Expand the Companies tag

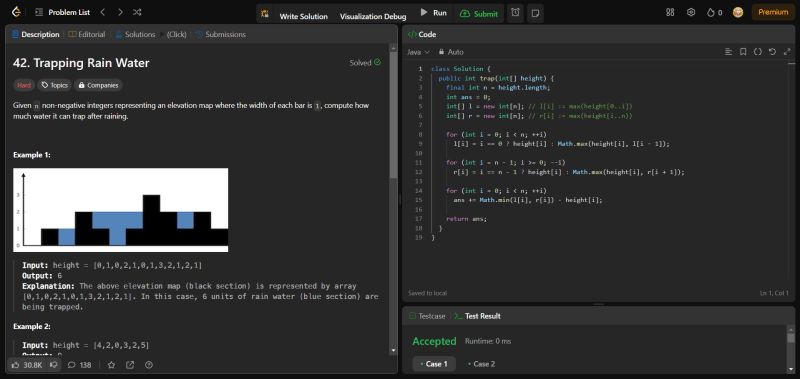tap(98, 85)
